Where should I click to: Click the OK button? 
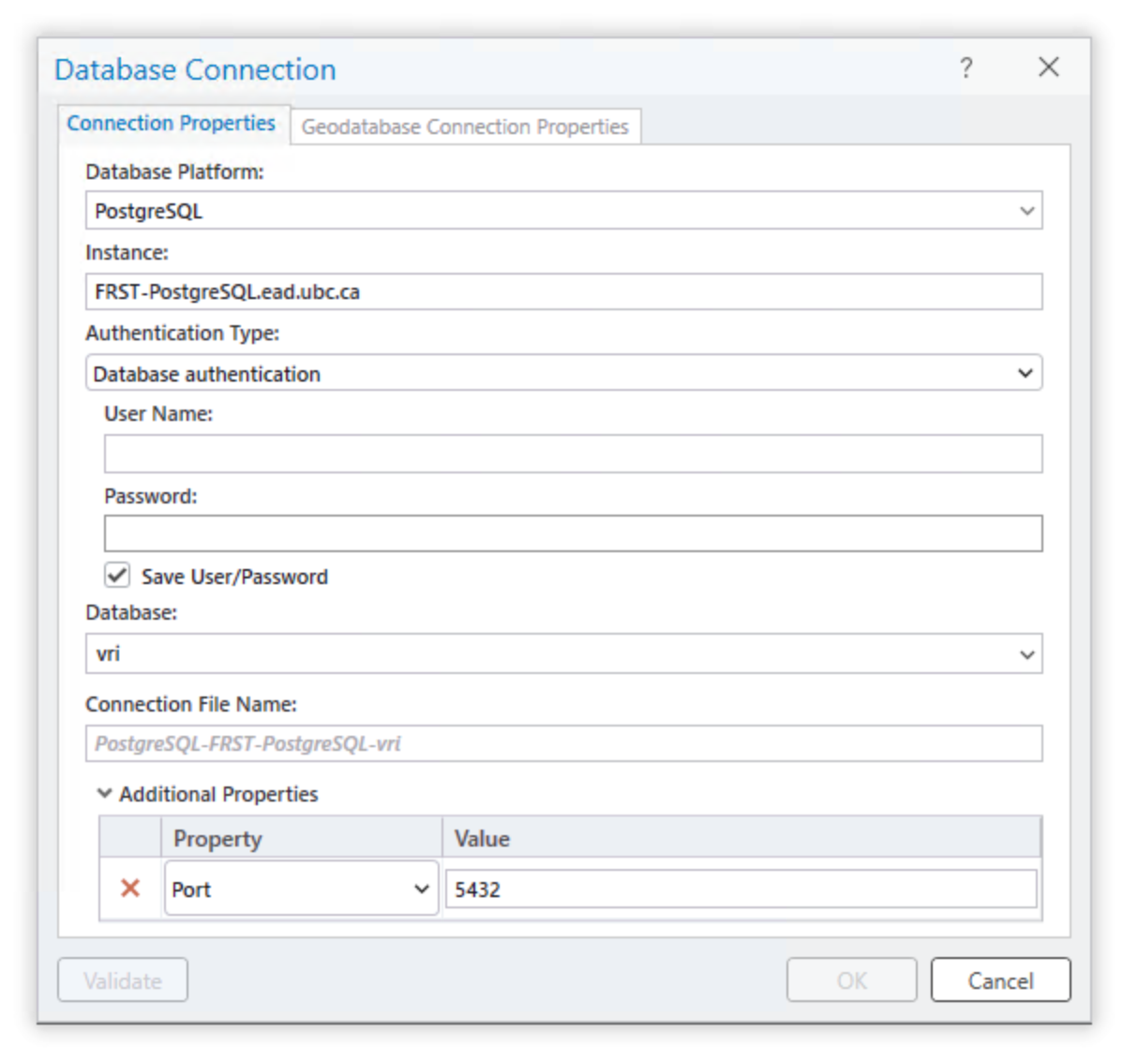(x=851, y=981)
